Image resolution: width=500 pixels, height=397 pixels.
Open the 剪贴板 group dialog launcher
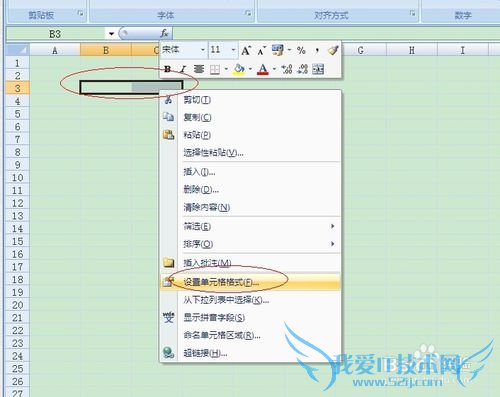[x=80, y=14]
